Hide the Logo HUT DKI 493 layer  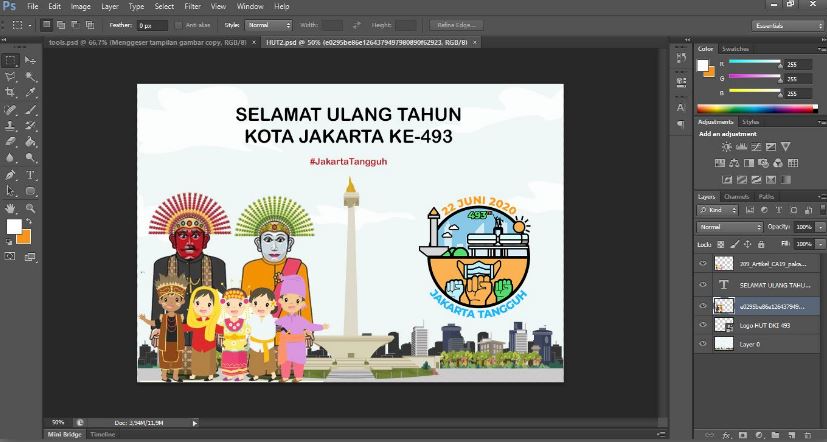[x=703, y=325]
